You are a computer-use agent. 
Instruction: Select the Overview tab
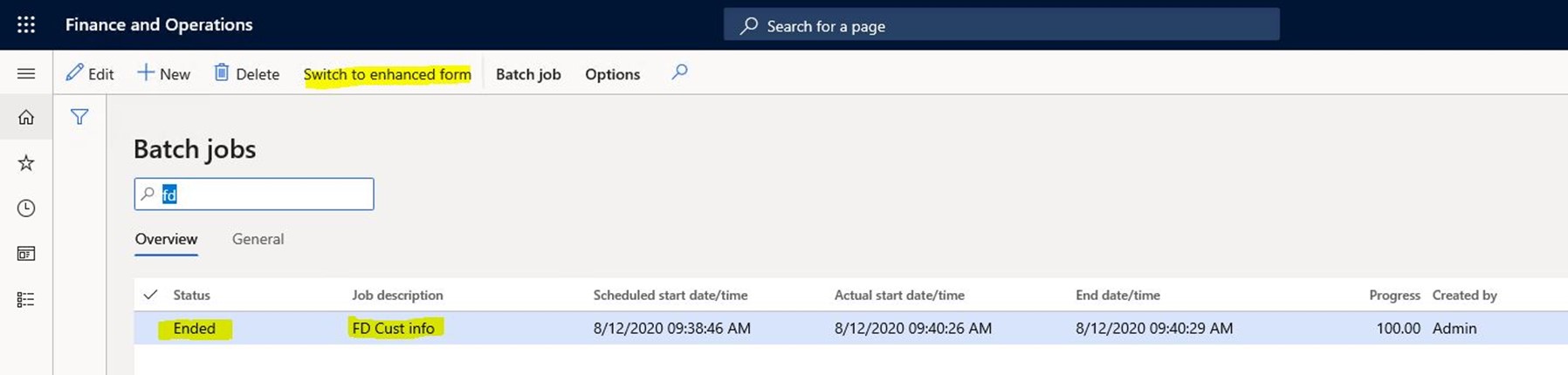166,239
